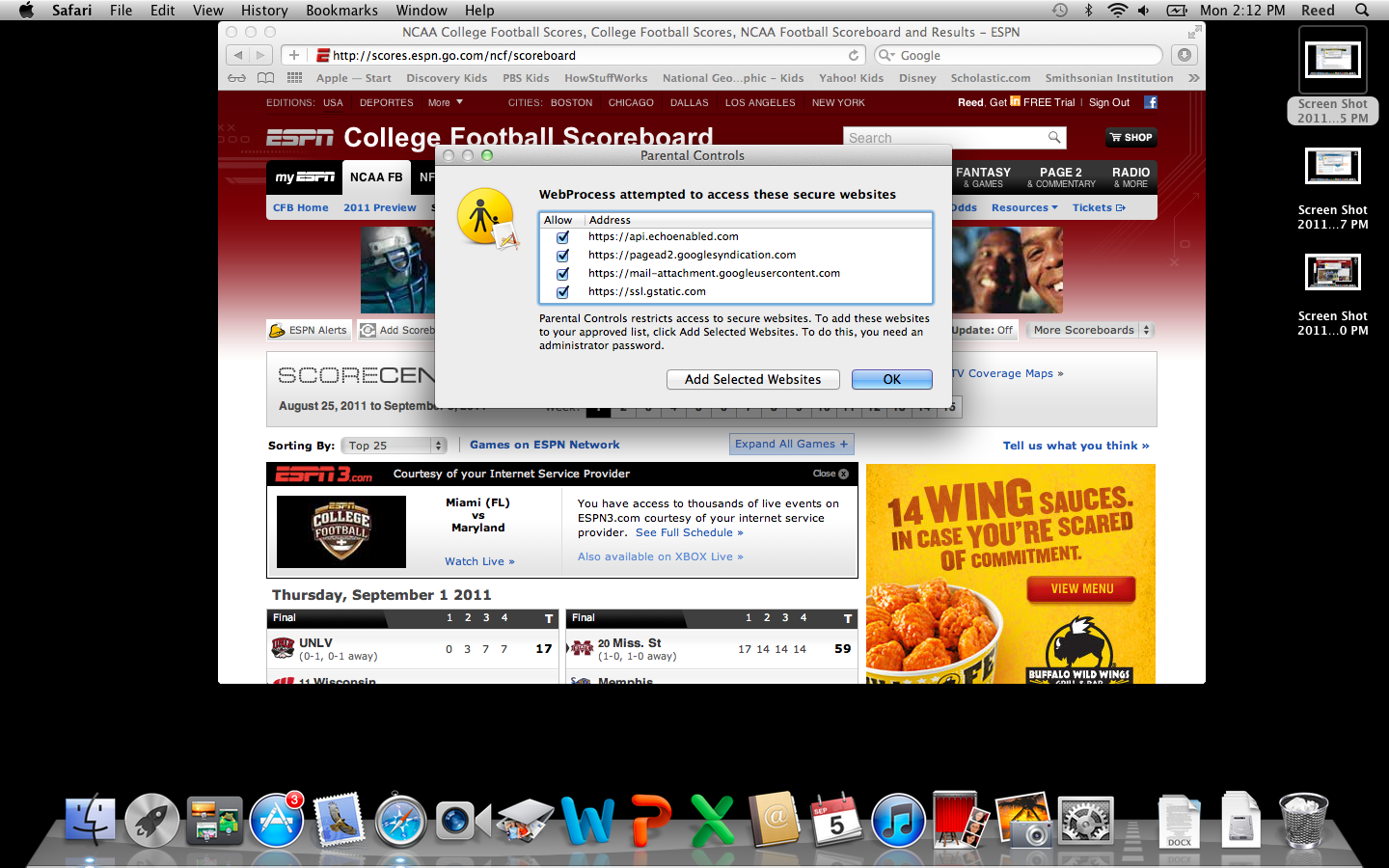Click the Spotlight magnifier in menu bar
Screen dimensions: 1389x868
click(1362, 10)
